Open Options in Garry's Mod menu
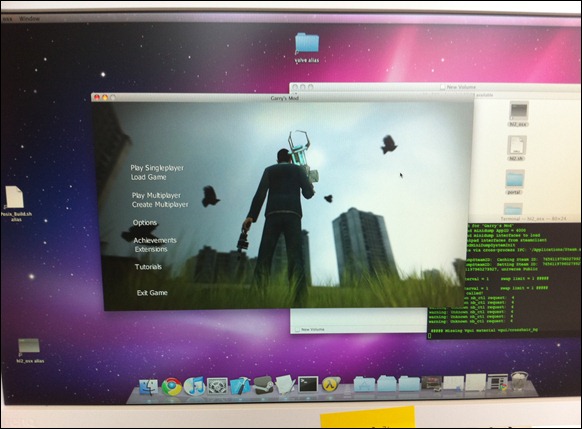 point(145,223)
